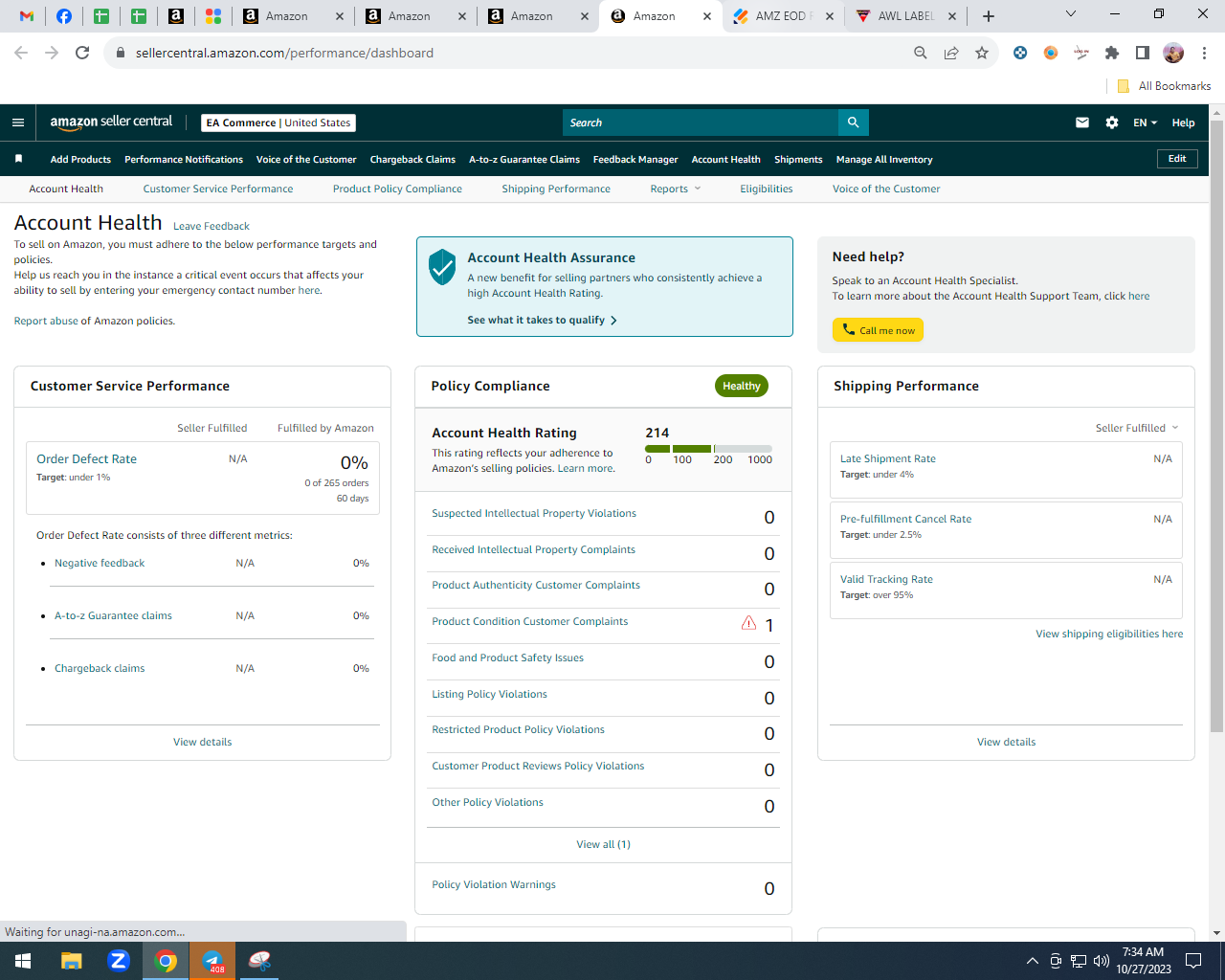Open Zalo from the taskbar
This screenshot has height=980, width=1225.
pos(119,961)
